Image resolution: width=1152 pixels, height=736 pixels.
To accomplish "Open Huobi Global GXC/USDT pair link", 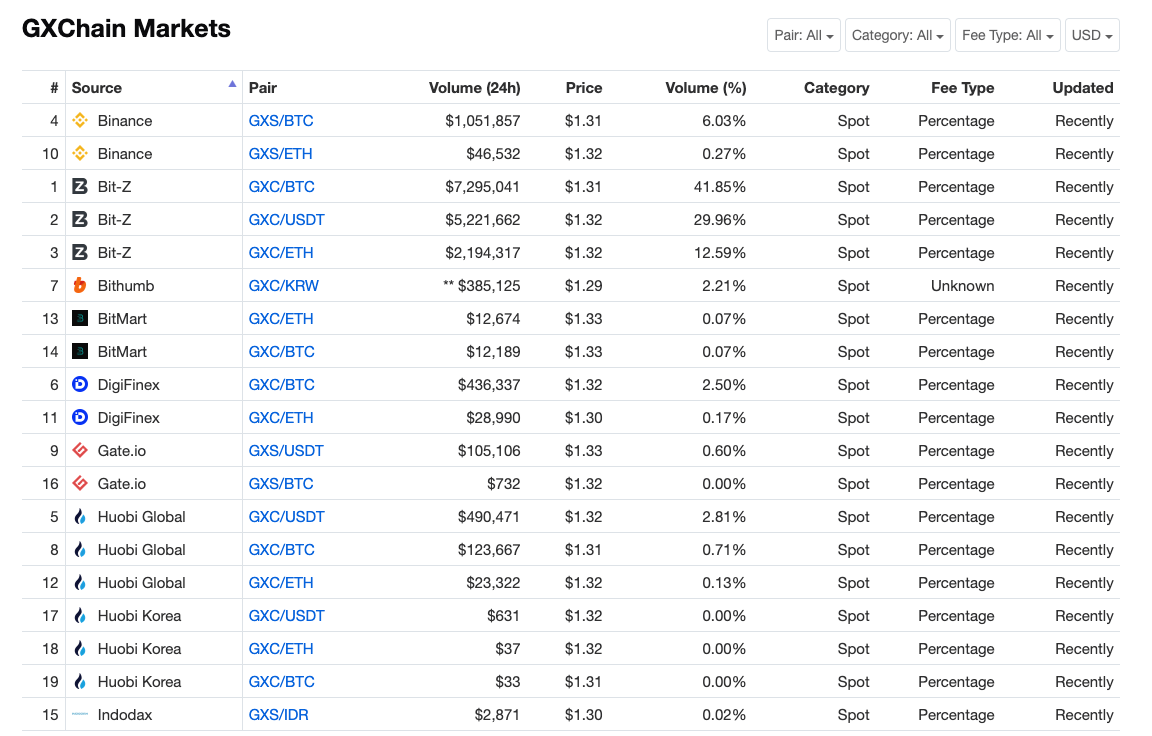I will tap(287, 516).
